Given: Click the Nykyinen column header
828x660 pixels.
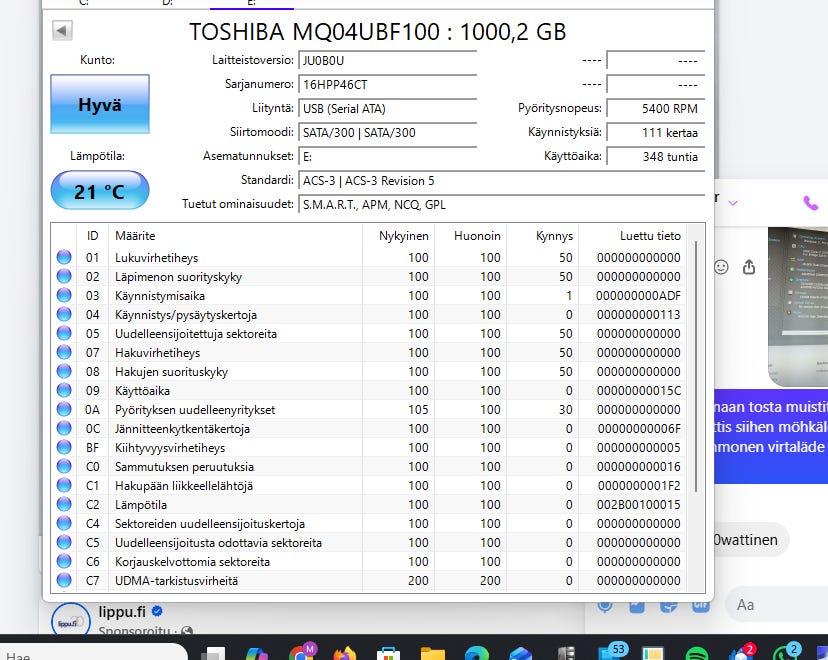Looking at the screenshot, I should [x=399, y=235].
